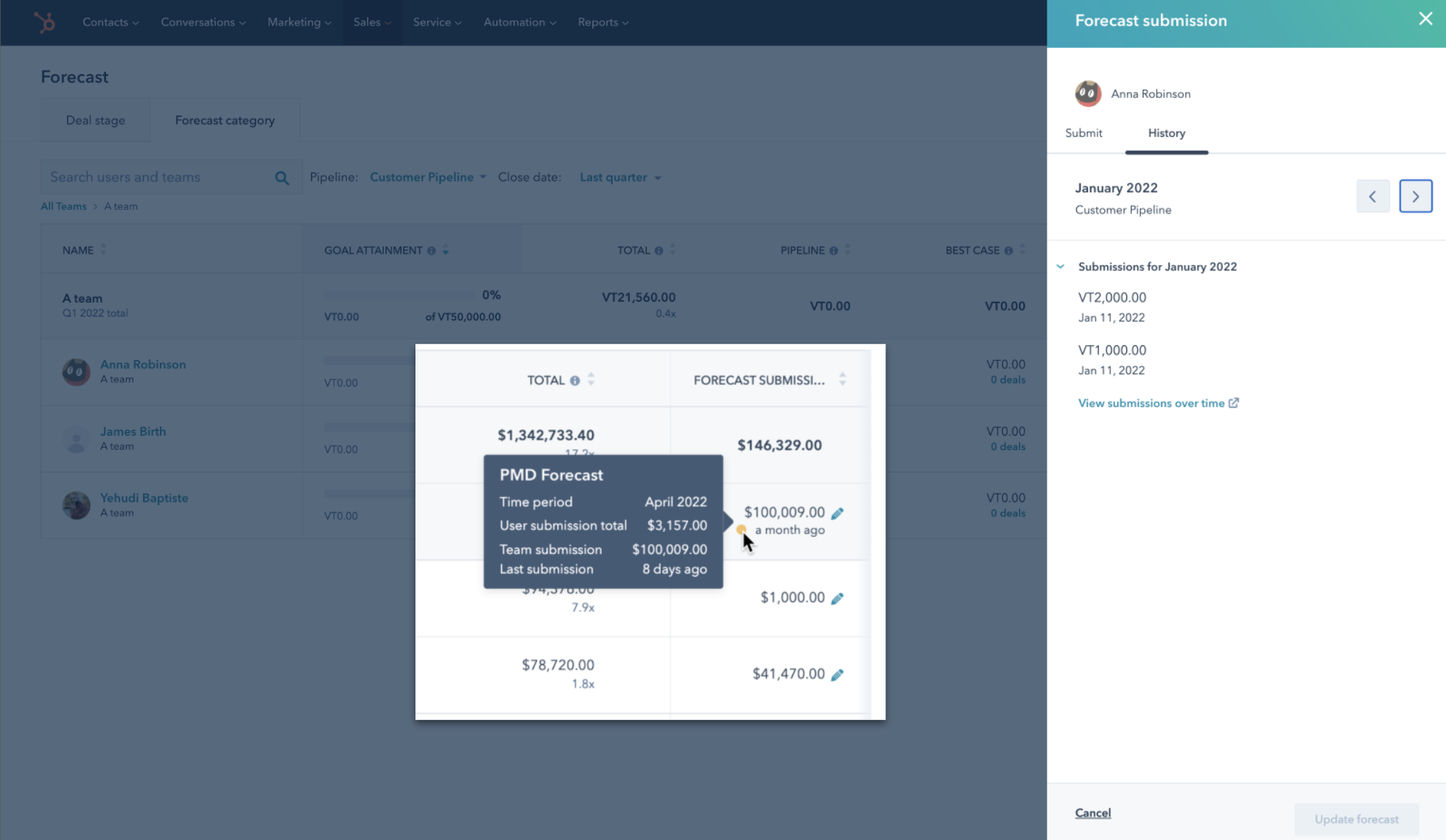
Task: Click the Update forecast button
Action: pyautogui.click(x=1358, y=818)
